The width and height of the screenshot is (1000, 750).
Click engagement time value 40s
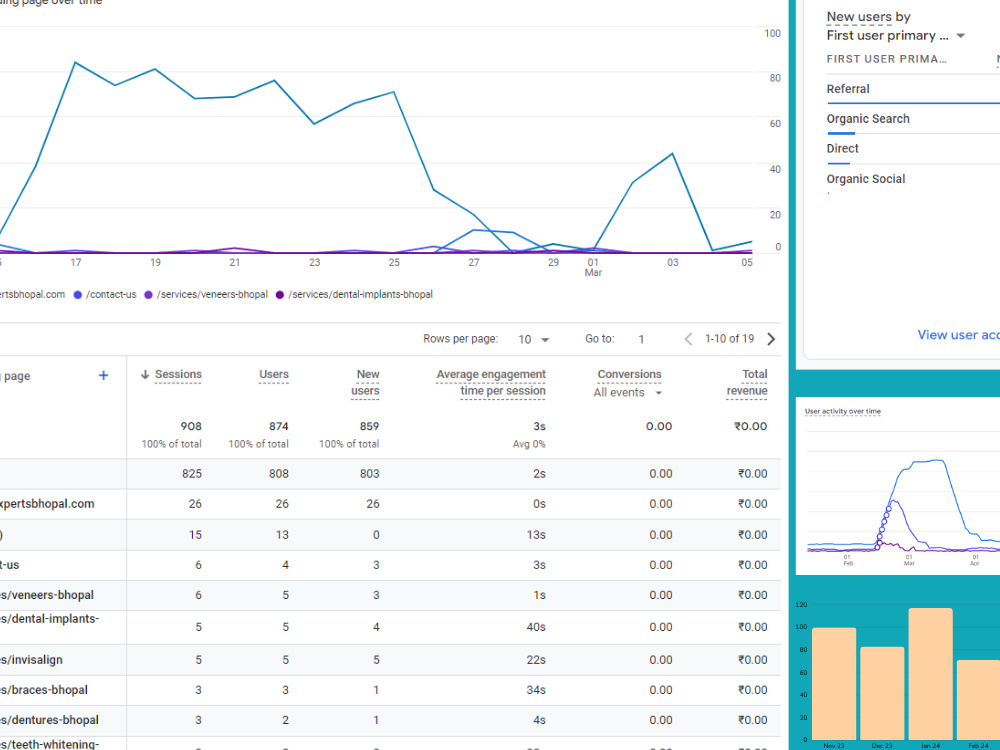click(x=536, y=628)
